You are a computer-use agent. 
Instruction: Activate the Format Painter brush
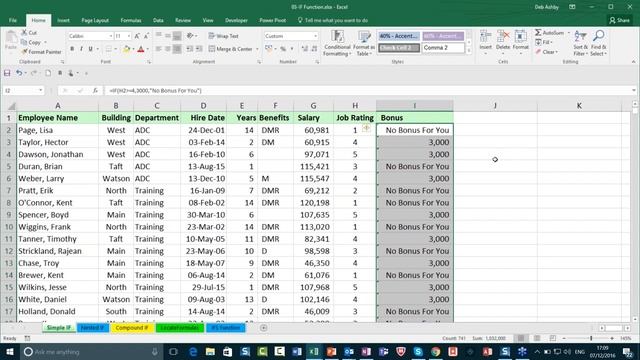(x=24, y=52)
